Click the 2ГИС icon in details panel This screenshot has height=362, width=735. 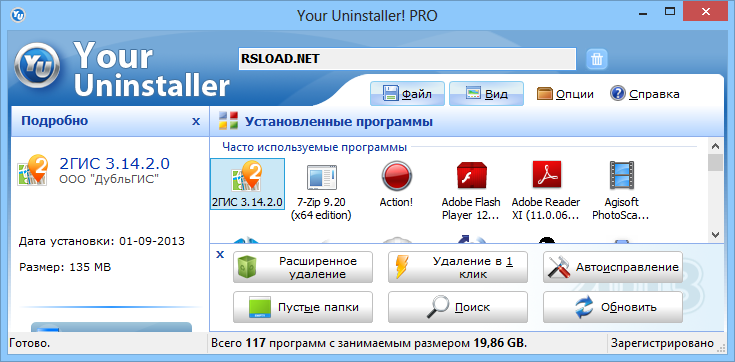tap(33, 170)
